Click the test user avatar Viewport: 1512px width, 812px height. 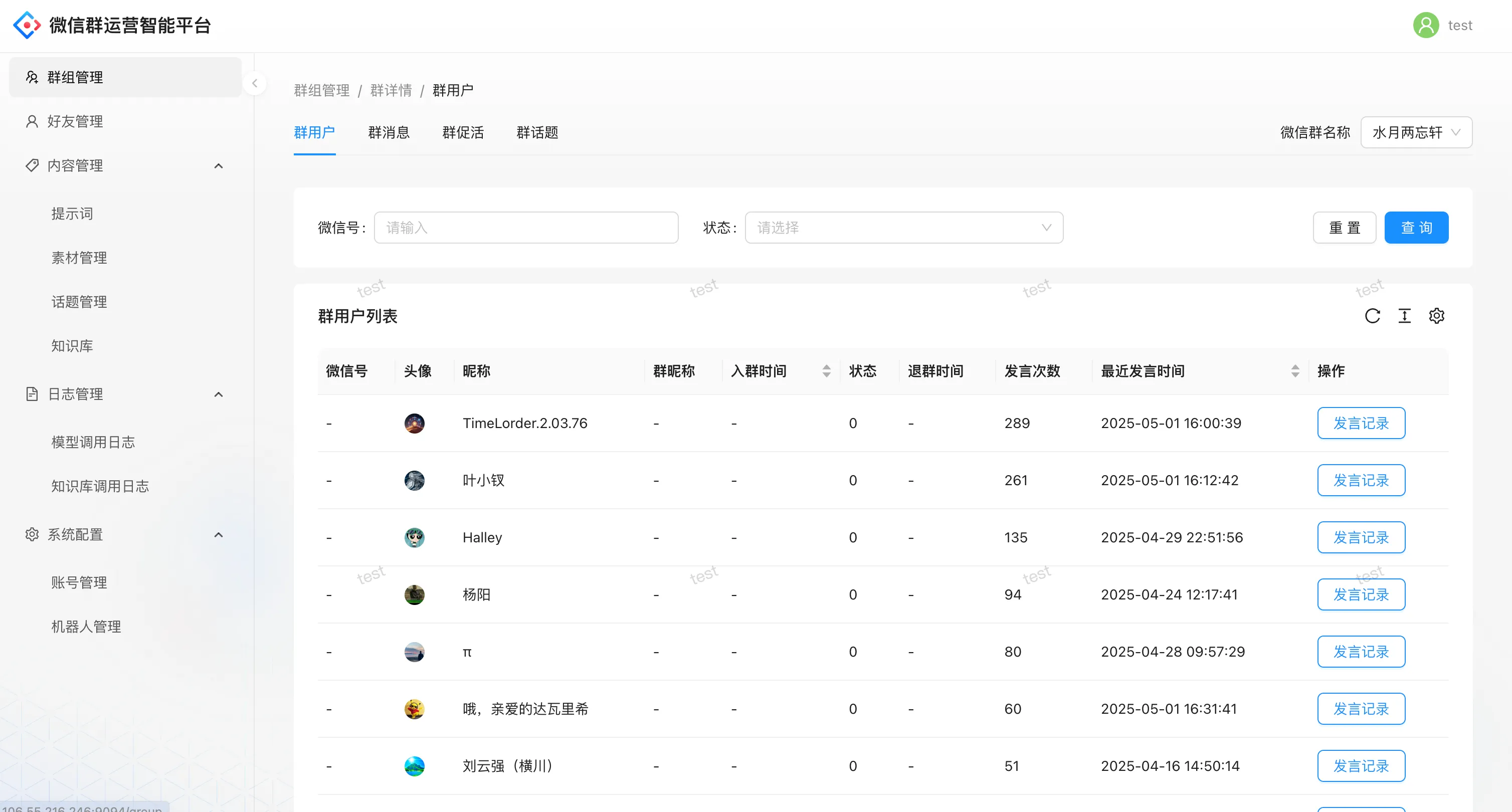tap(1425, 25)
